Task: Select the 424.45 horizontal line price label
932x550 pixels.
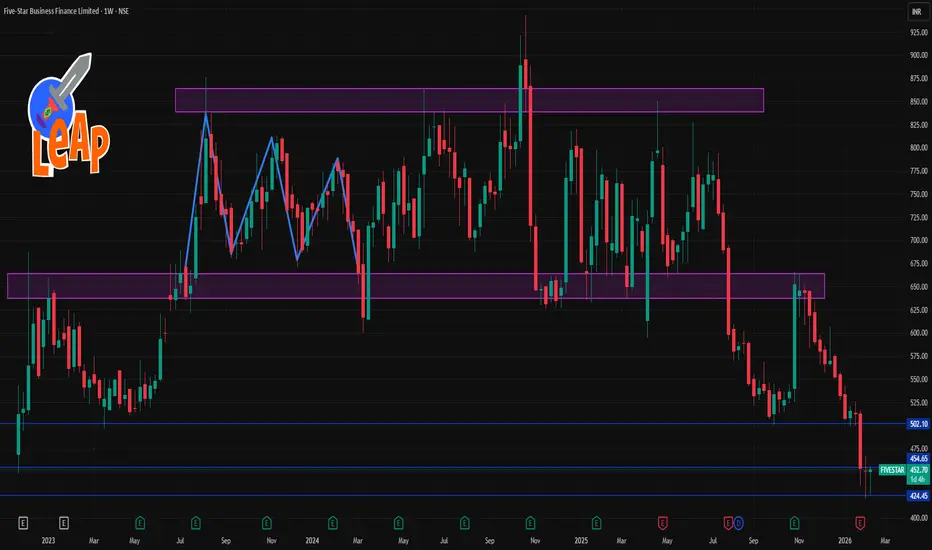Action: (x=918, y=496)
